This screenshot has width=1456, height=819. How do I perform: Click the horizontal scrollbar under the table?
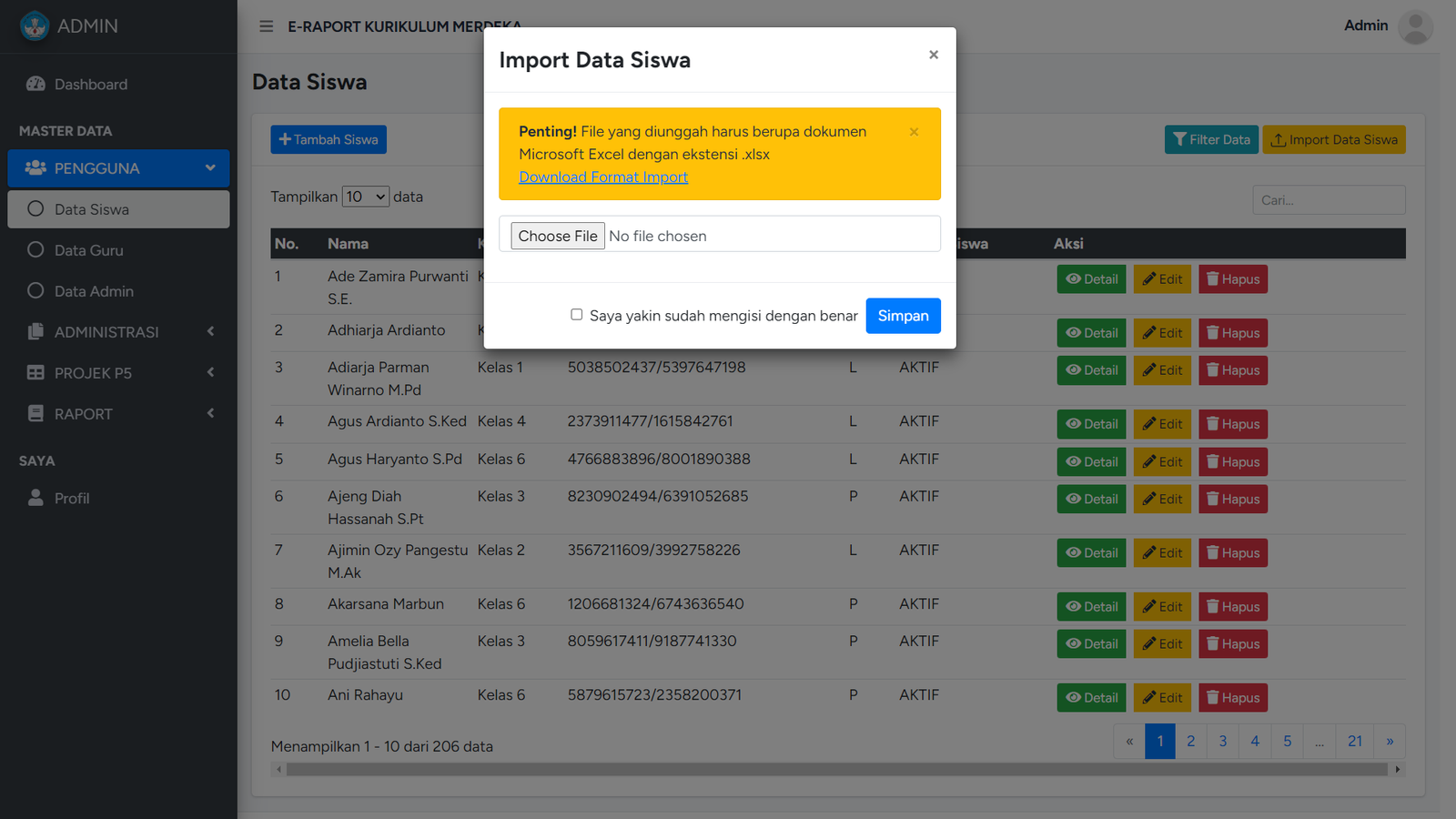pos(836,770)
